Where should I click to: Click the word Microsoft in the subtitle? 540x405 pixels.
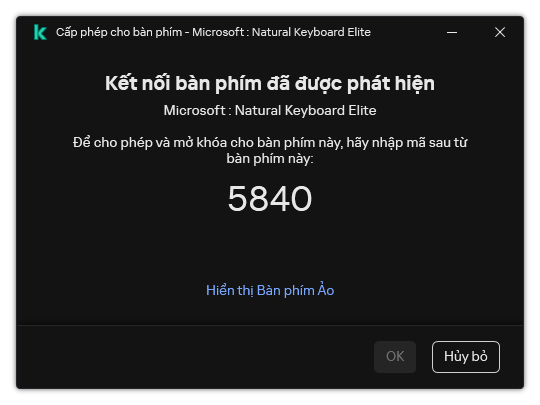195,111
